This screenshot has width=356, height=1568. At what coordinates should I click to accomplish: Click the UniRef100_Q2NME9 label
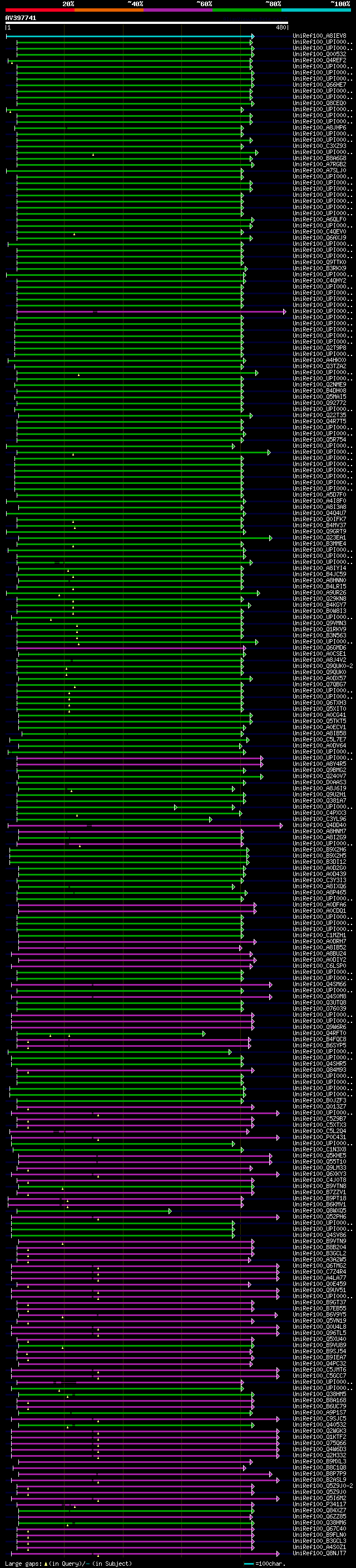pyautogui.click(x=319, y=385)
